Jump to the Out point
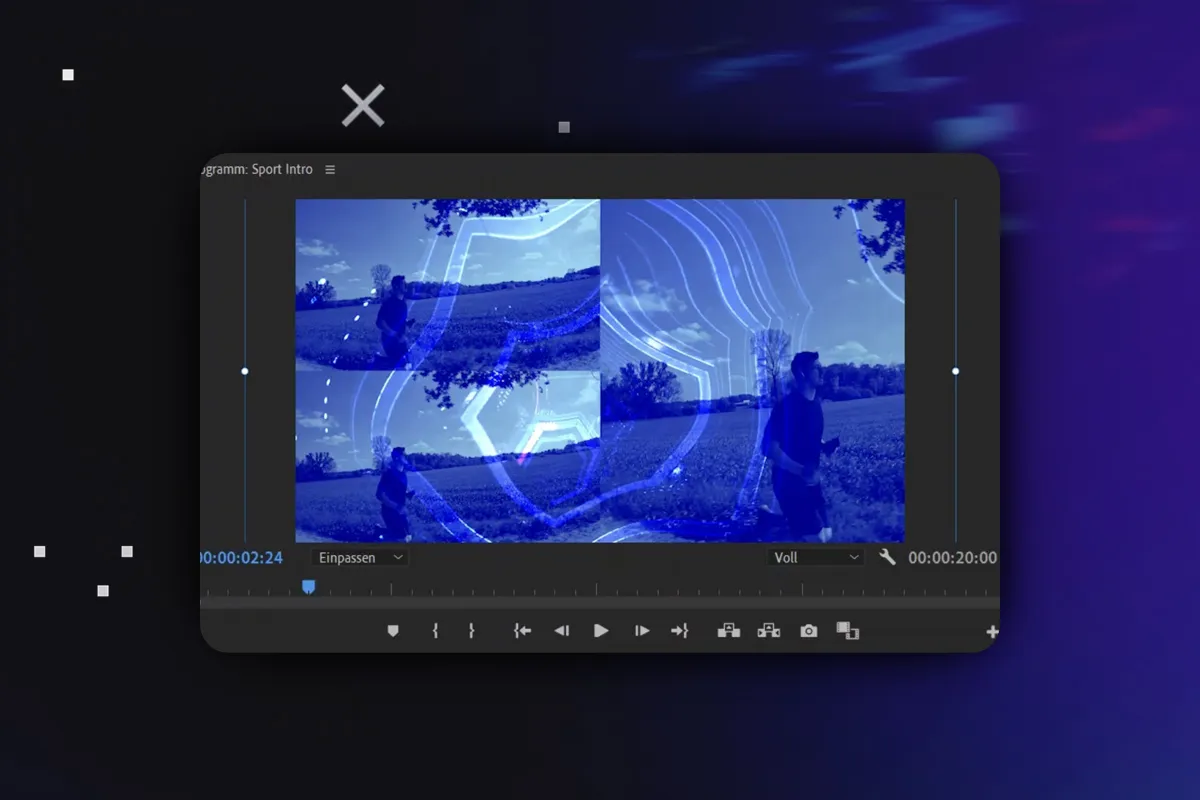This screenshot has height=800, width=1200. (680, 631)
